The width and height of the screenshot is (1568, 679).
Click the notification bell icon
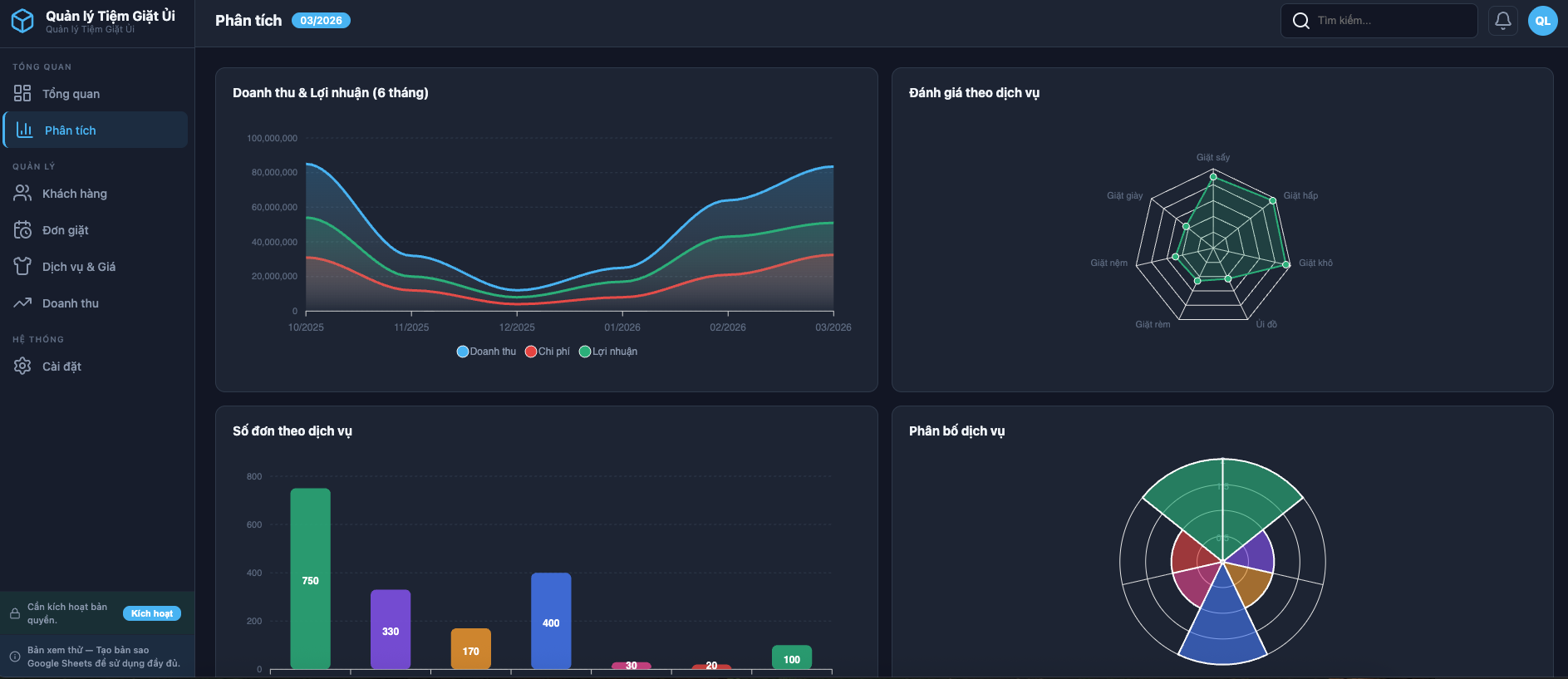coord(1502,21)
